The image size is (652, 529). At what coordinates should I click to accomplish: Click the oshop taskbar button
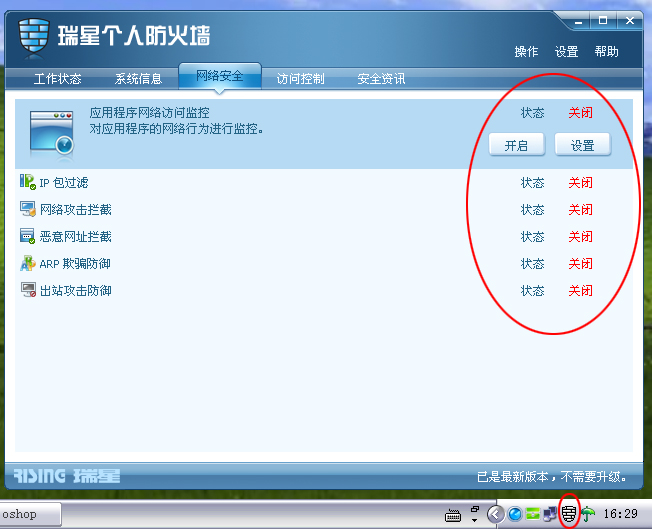pos(30,514)
